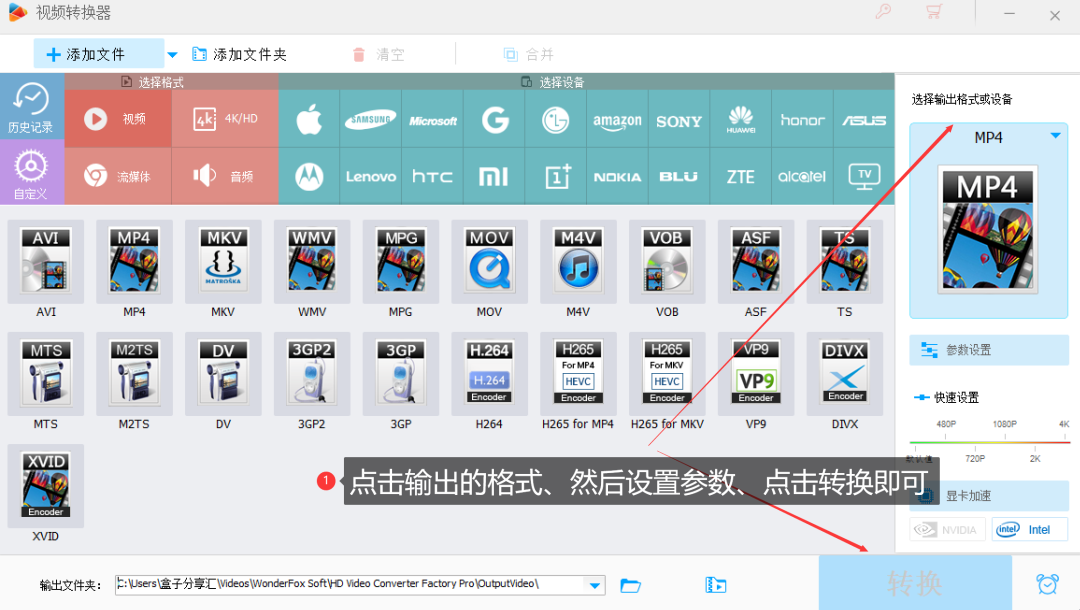This screenshot has height=610, width=1080.
Task: Expand the MP4 output format dropdown
Action: point(1055,136)
